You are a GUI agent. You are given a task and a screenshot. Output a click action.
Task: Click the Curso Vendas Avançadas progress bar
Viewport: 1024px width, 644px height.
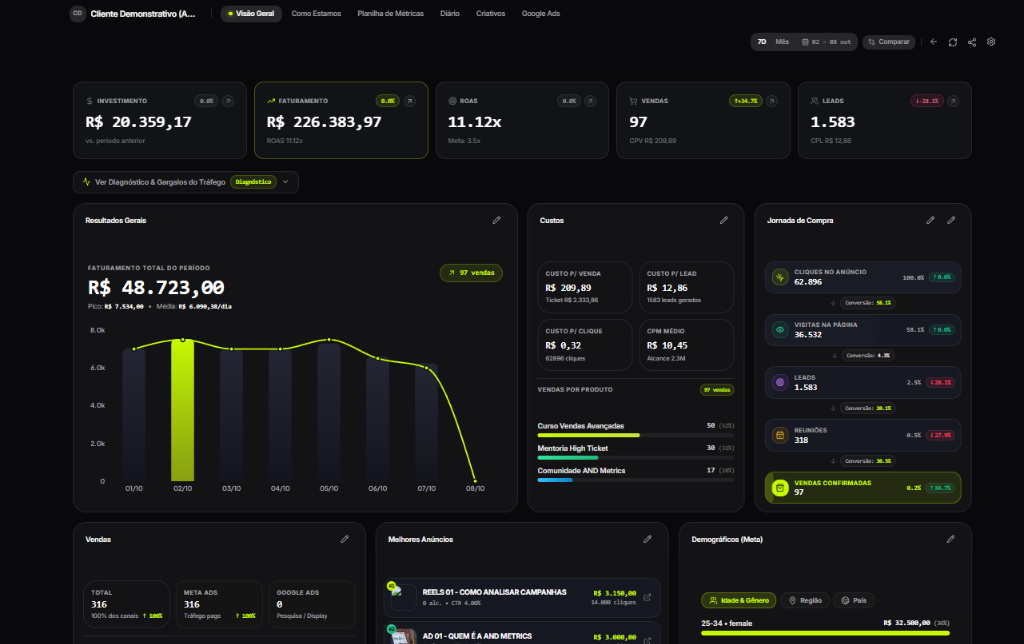click(x=635, y=435)
